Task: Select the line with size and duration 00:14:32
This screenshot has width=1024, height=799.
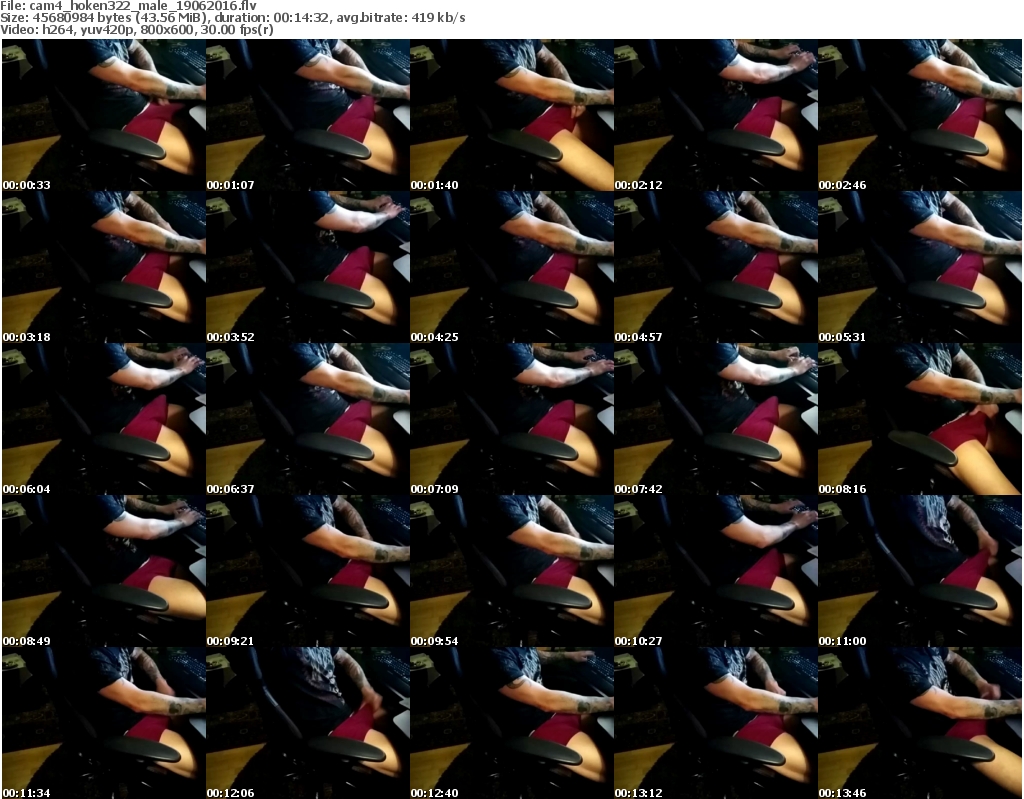Action: pyautogui.click(x=232, y=18)
